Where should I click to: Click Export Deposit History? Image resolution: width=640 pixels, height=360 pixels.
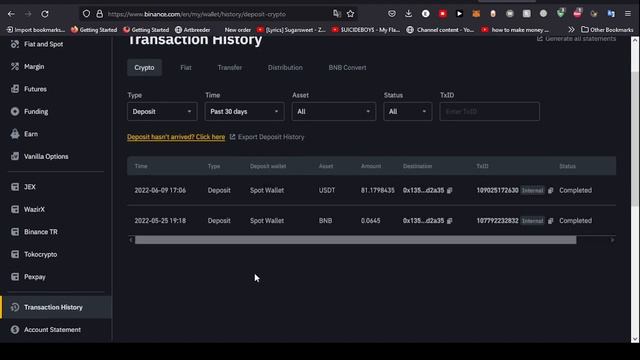(267, 137)
